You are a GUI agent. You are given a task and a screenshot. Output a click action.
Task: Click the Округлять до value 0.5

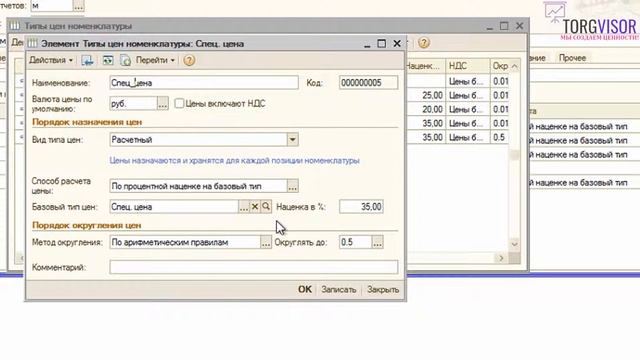click(x=356, y=242)
